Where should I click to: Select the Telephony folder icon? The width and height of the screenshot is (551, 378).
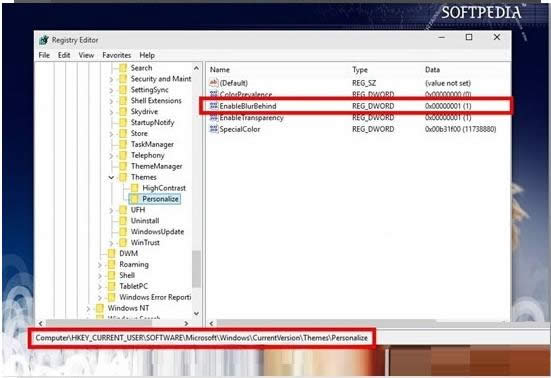click(x=123, y=155)
